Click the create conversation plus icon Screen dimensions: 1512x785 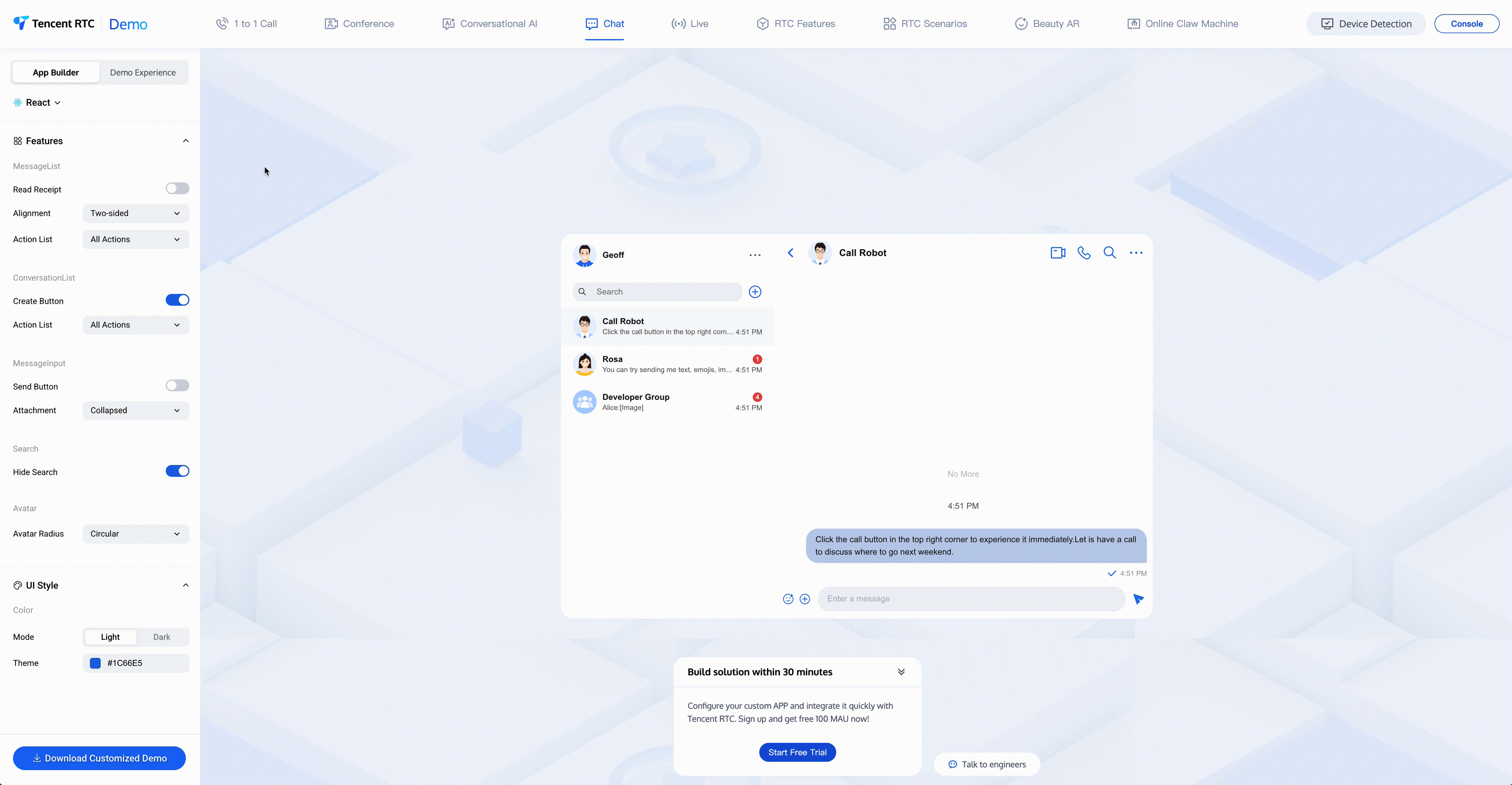coord(755,292)
